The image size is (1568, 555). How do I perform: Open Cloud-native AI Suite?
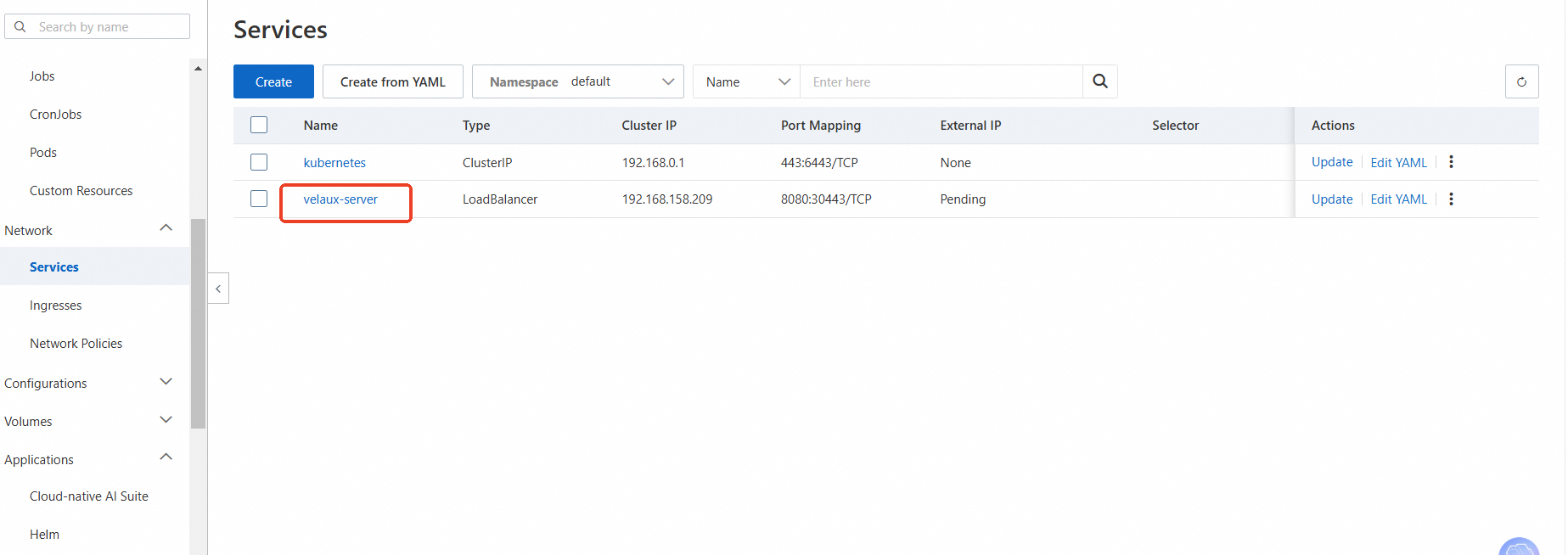tap(89, 496)
